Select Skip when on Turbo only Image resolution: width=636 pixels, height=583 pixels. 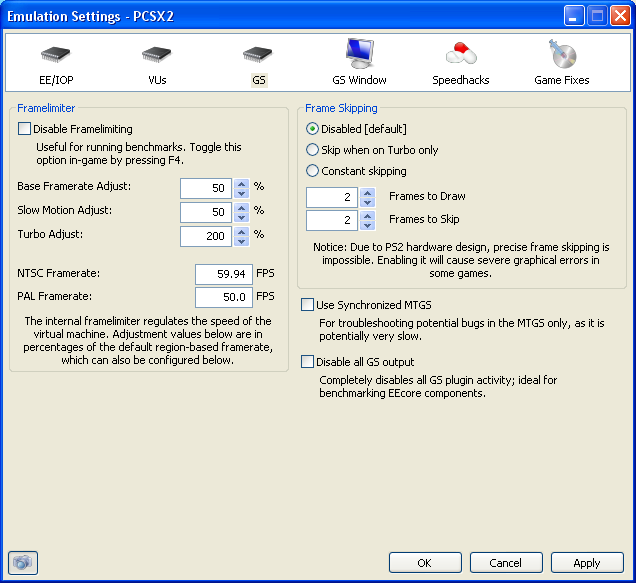tap(312, 150)
